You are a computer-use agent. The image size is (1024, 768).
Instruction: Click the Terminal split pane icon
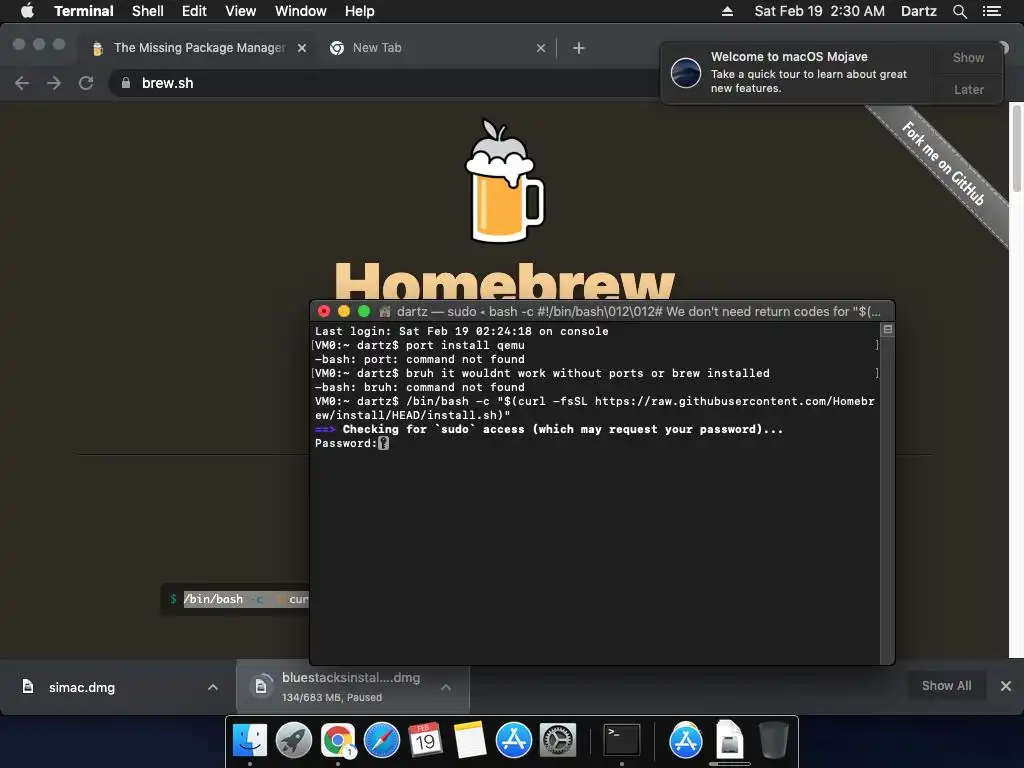coord(888,329)
